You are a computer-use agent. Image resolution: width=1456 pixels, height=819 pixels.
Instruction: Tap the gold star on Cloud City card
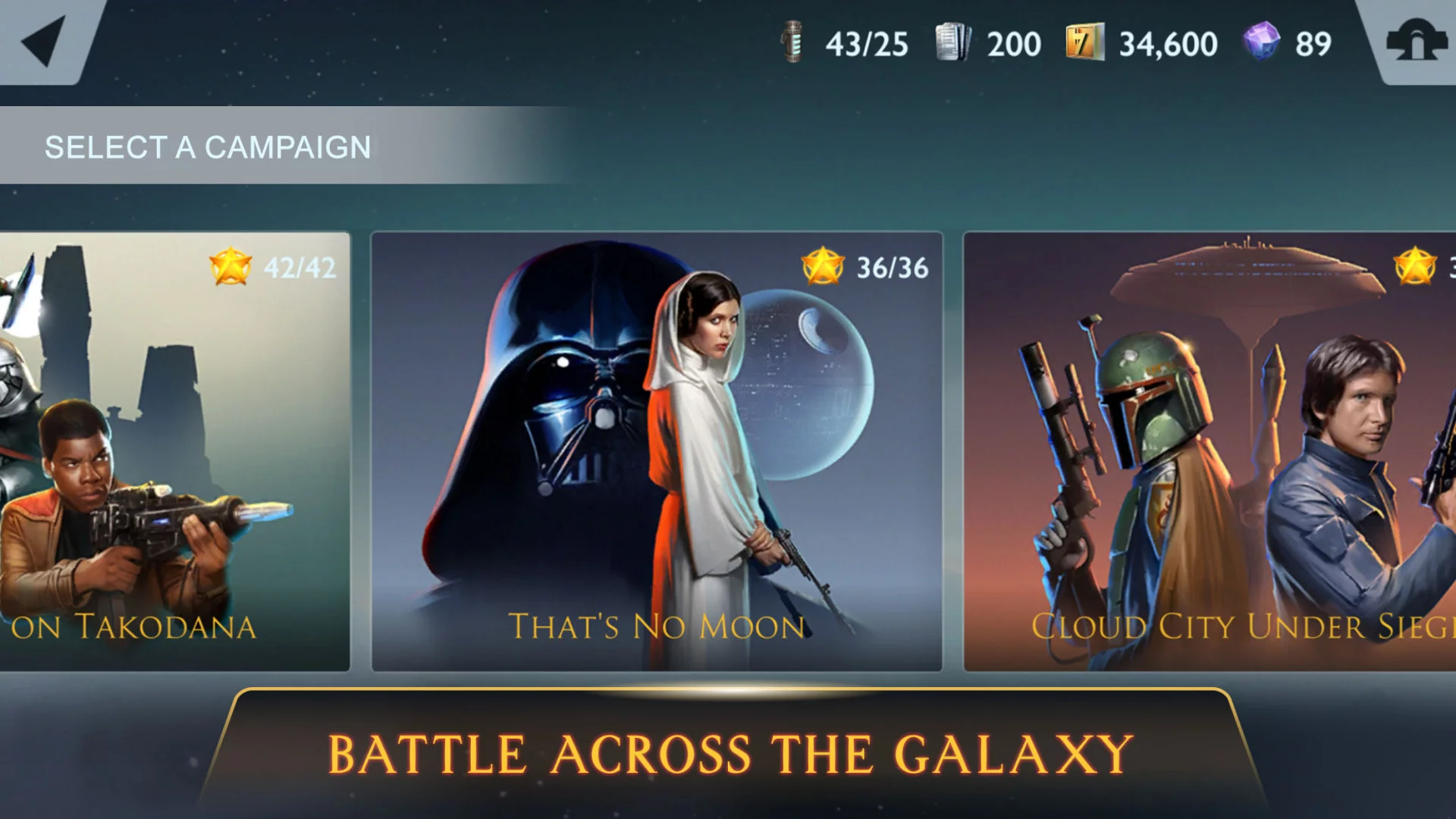tap(1415, 266)
